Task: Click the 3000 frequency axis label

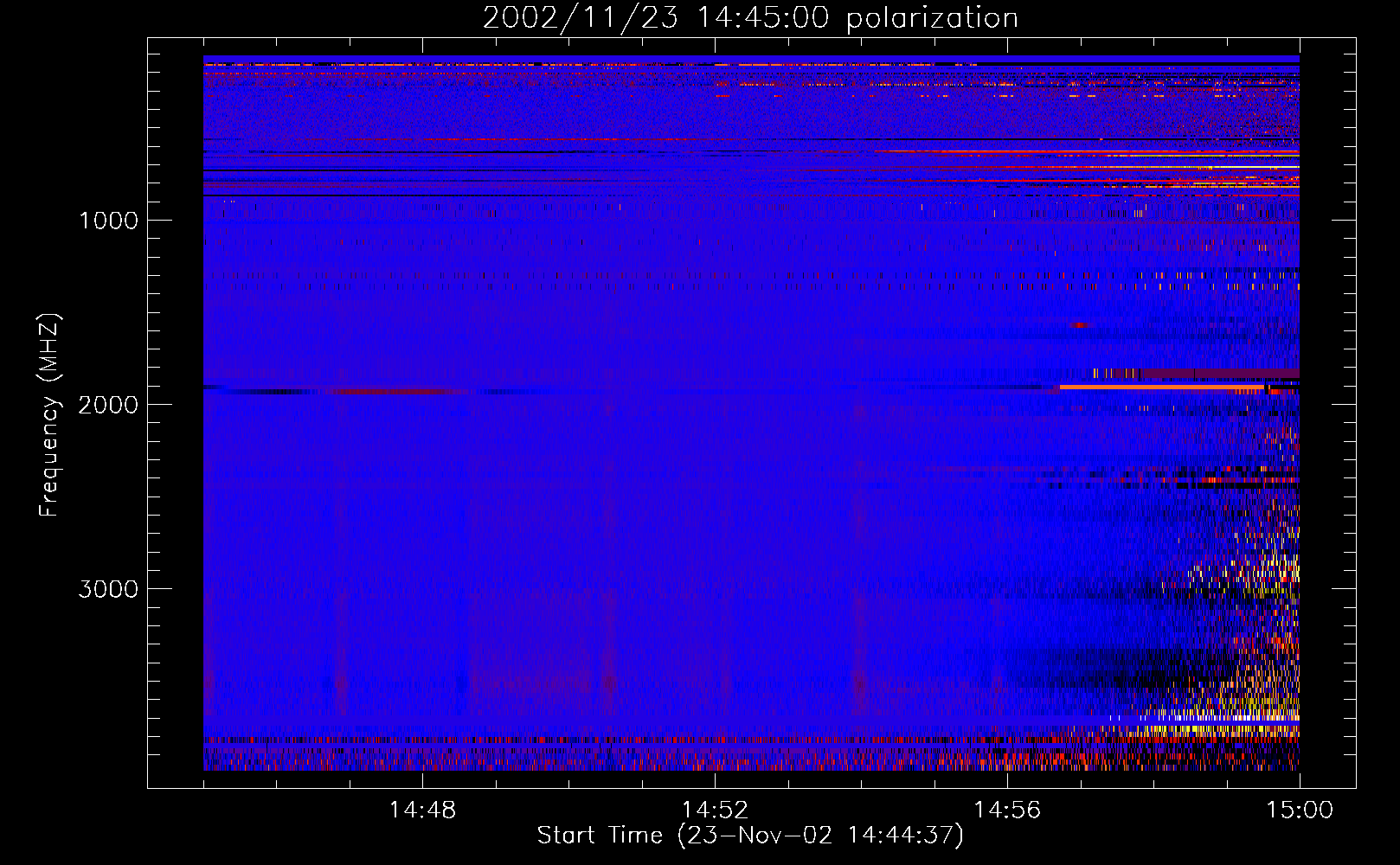Action: [x=108, y=589]
